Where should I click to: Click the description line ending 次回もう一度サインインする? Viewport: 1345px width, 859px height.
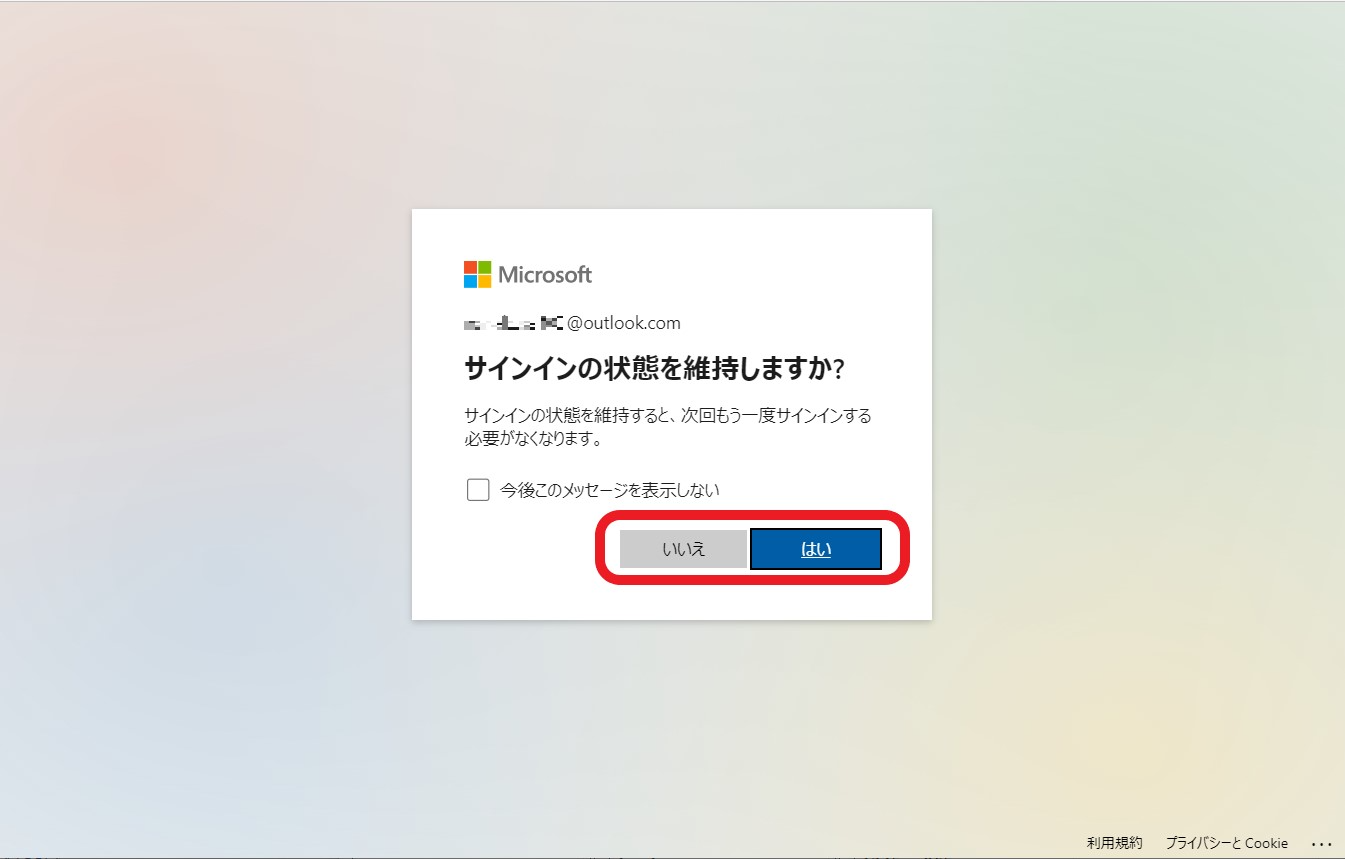pos(668,416)
